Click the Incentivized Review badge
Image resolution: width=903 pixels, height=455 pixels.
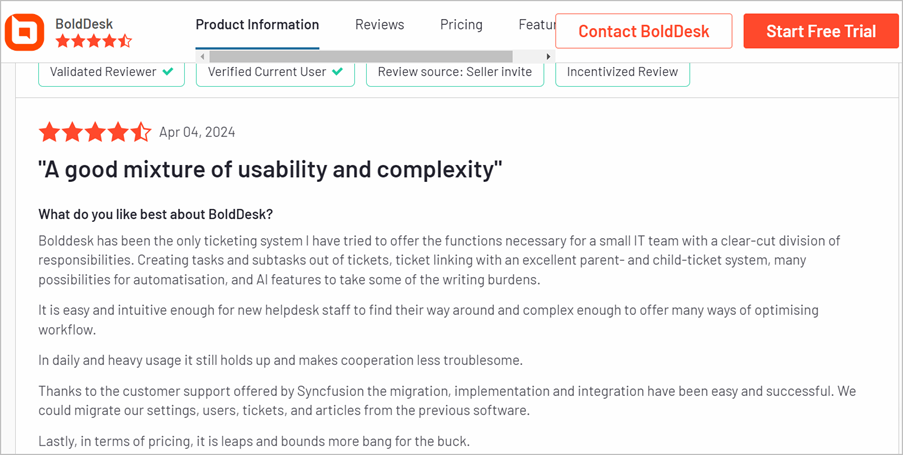[x=623, y=73]
